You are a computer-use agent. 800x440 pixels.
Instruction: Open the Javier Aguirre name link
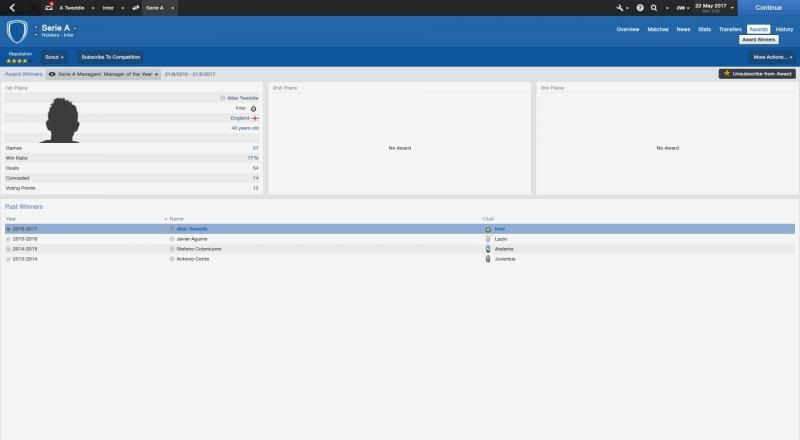tap(192, 239)
